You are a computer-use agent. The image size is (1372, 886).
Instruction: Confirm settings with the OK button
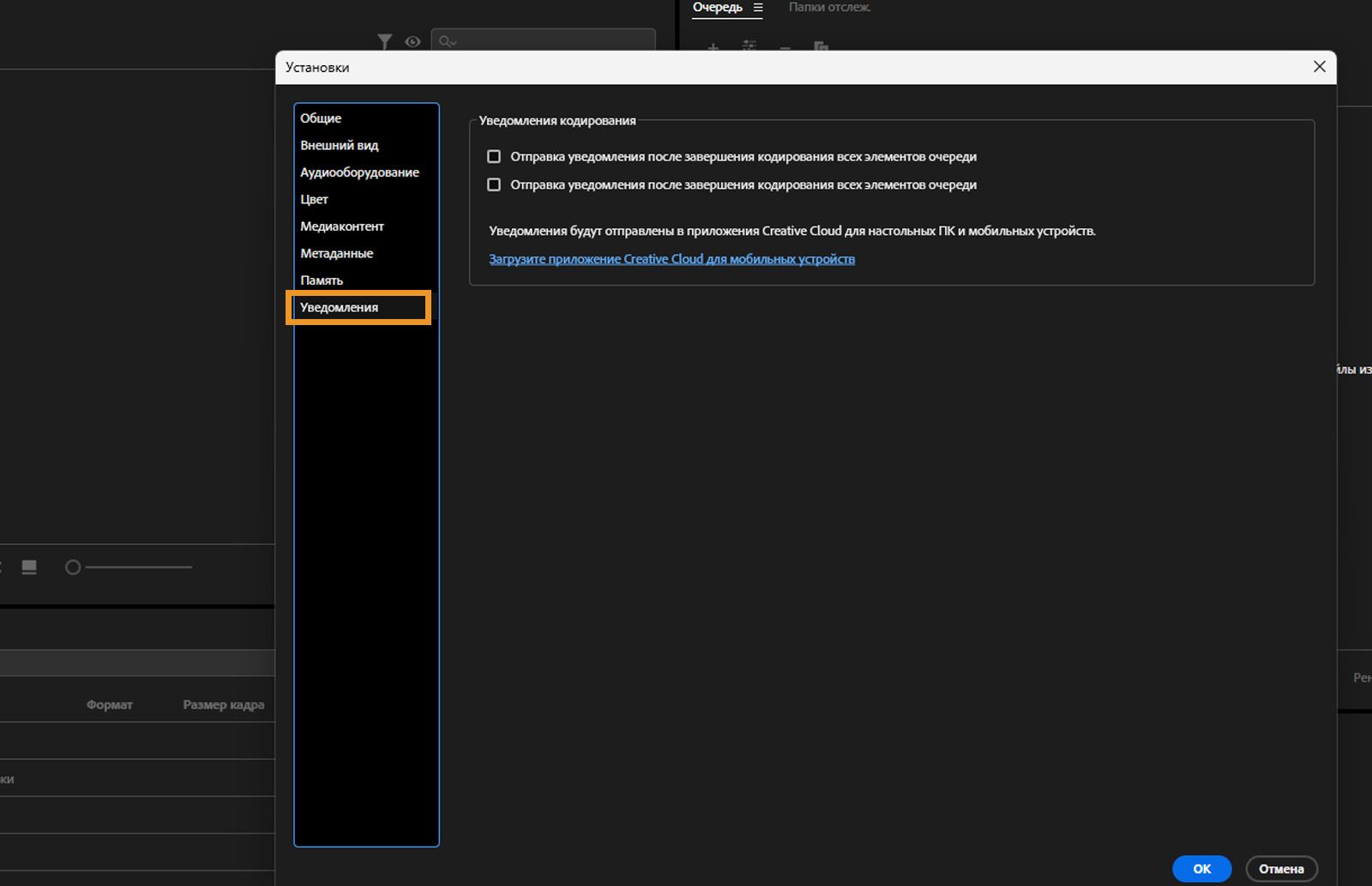pyautogui.click(x=1202, y=869)
